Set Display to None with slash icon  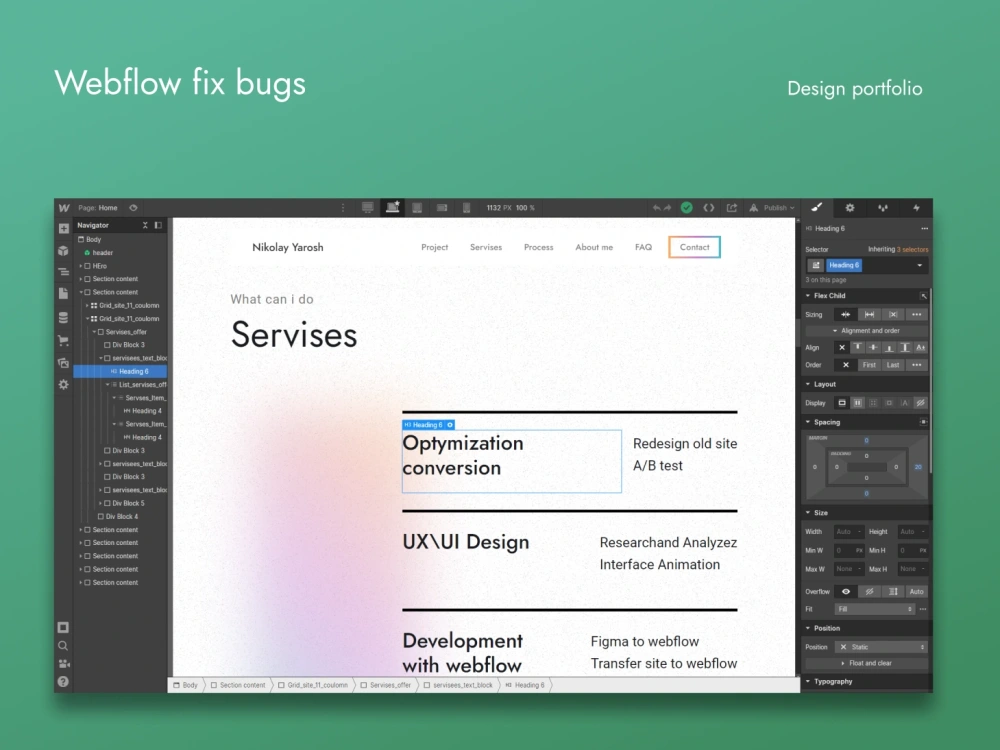[921, 403]
